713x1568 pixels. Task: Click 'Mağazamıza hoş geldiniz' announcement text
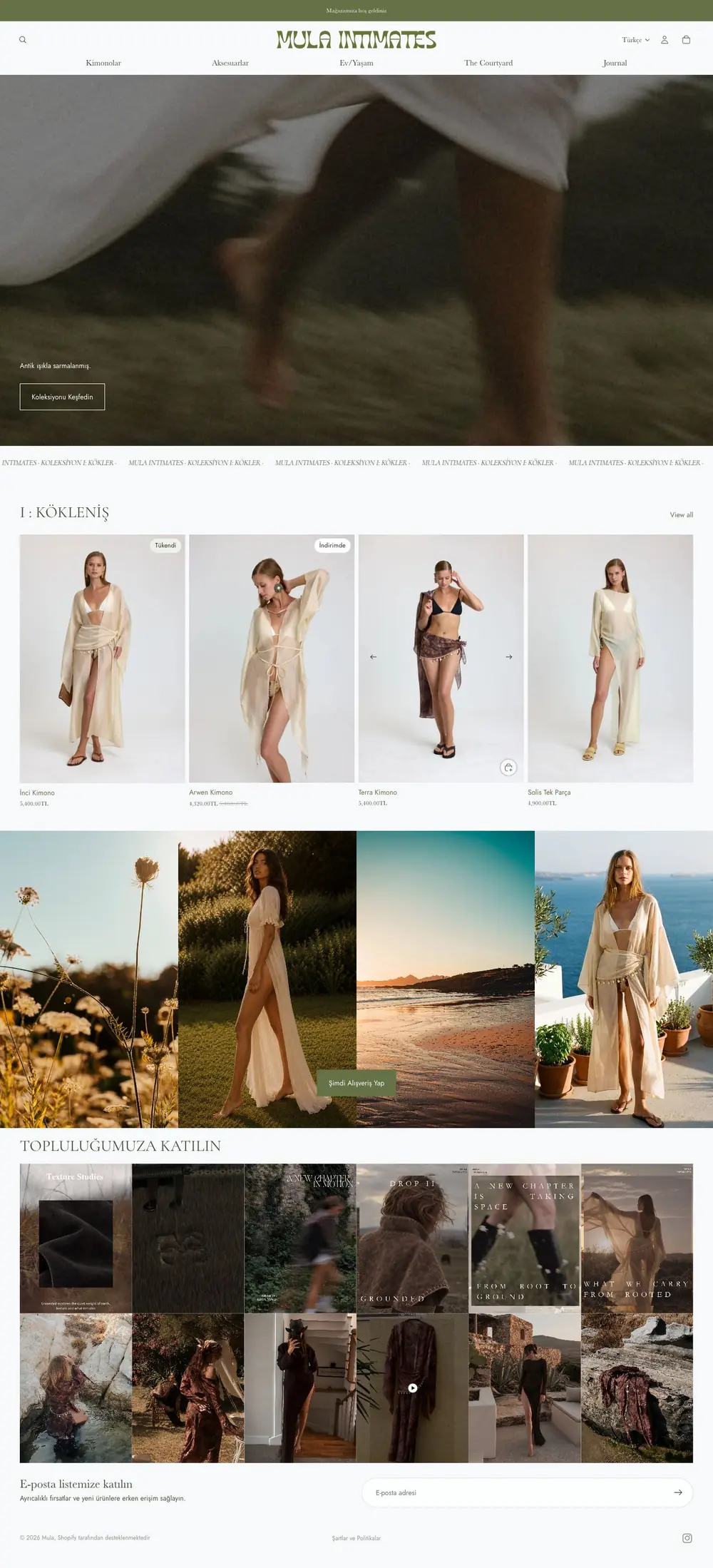click(x=356, y=11)
